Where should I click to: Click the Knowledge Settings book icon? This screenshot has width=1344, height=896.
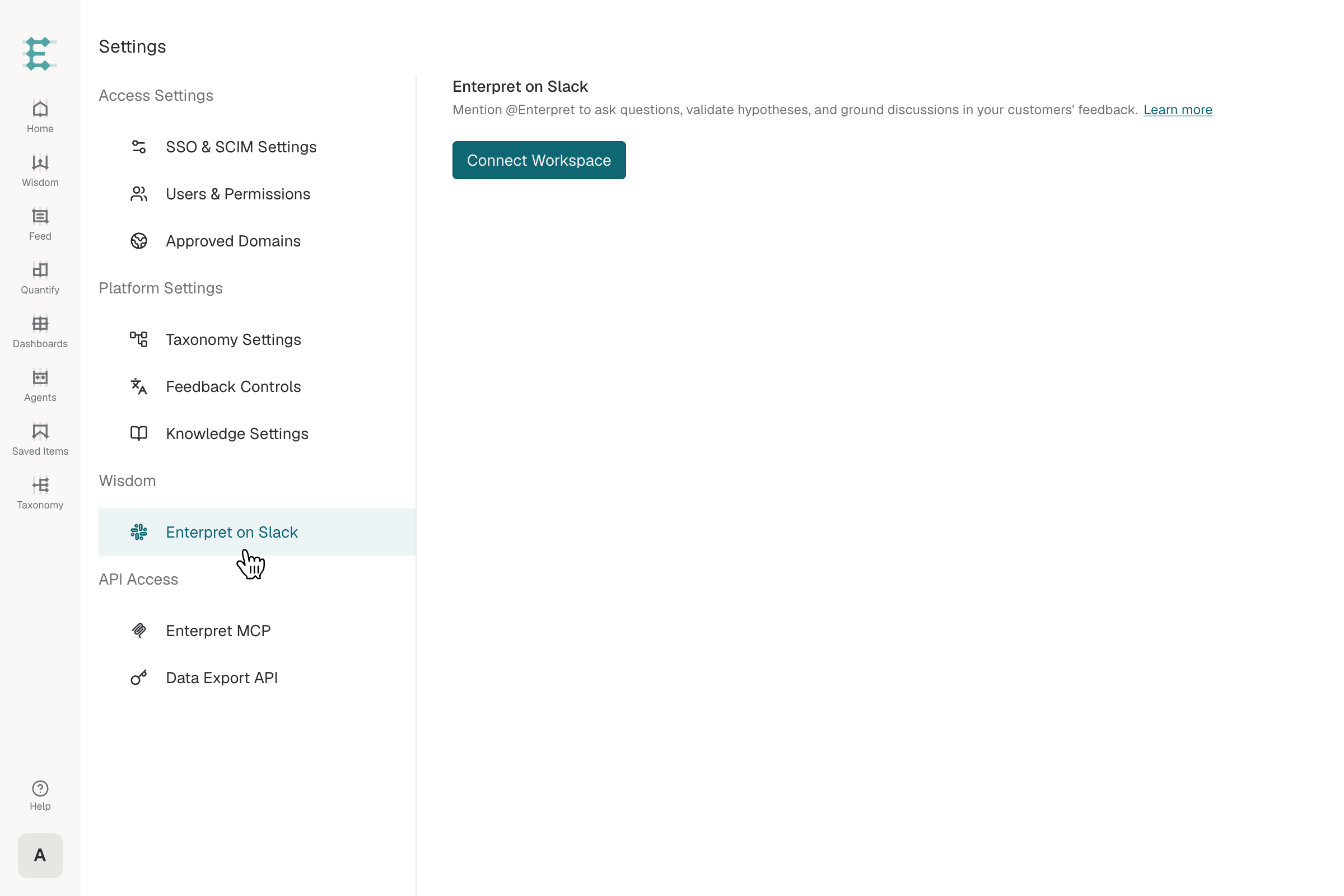139,433
